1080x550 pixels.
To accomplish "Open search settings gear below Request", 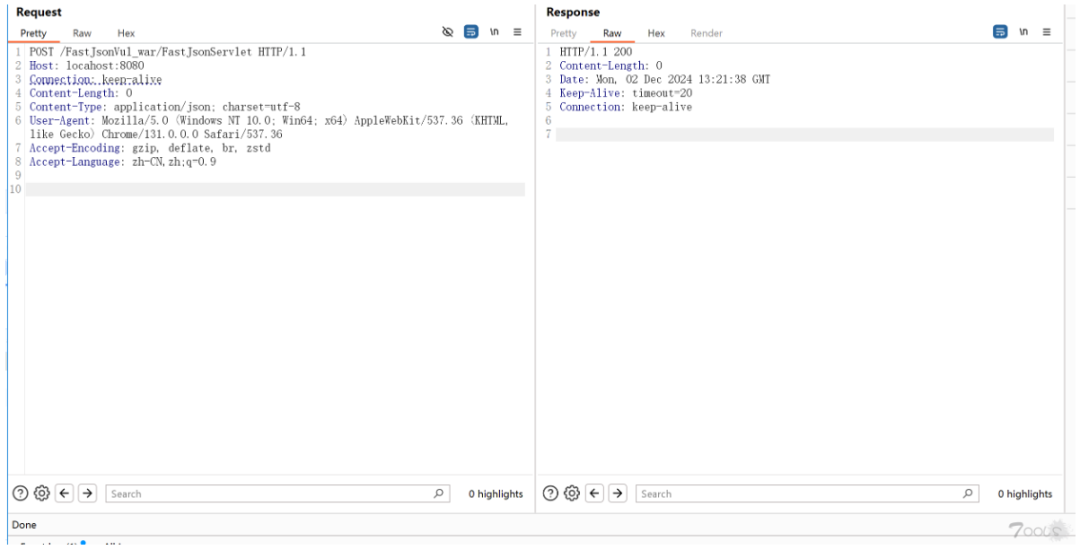I will click(x=42, y=493).
